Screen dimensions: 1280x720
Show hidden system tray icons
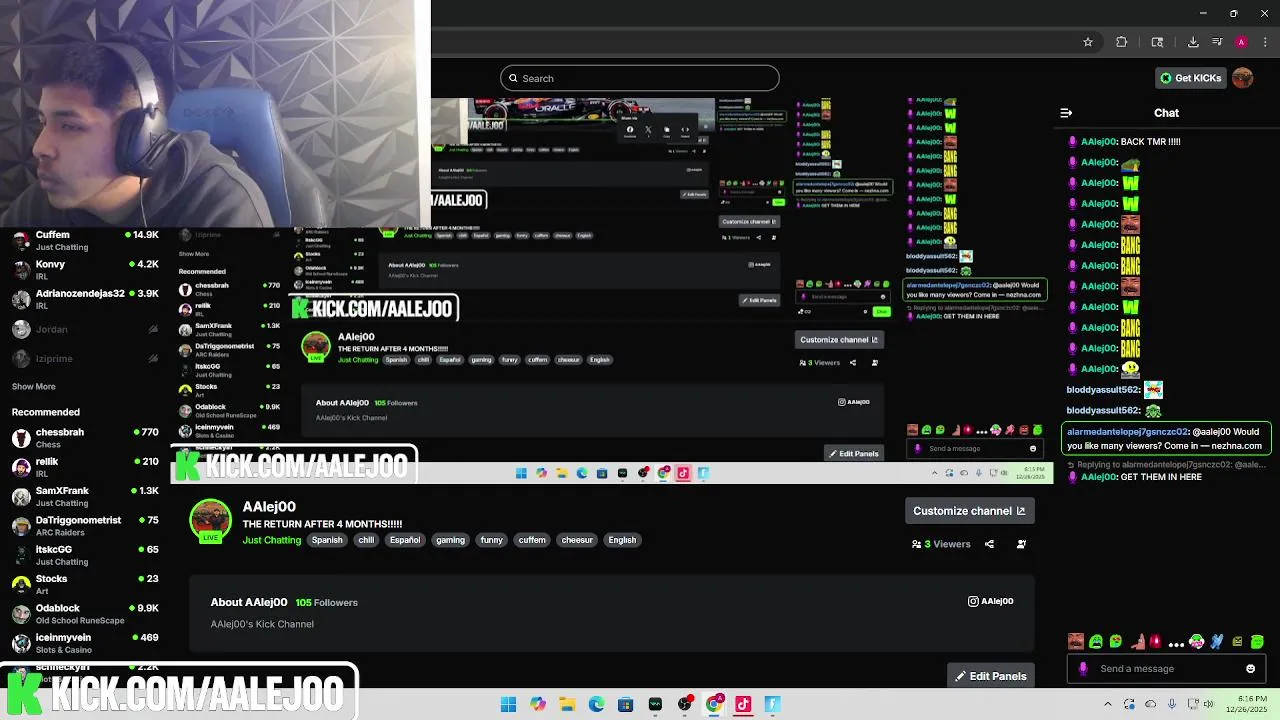click(1107, 704)
